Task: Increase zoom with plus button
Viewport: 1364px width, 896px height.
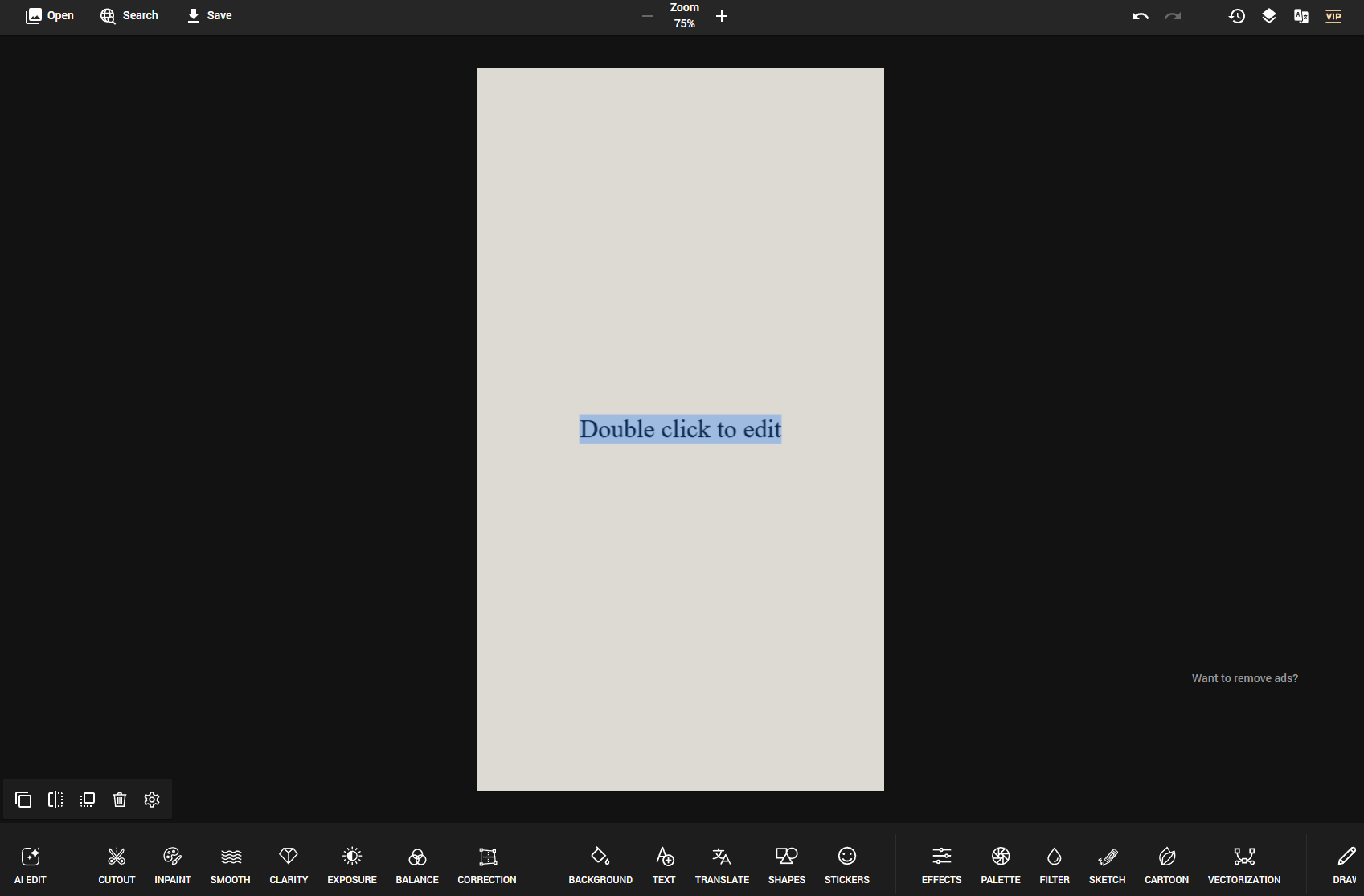Action: (722, 16)
